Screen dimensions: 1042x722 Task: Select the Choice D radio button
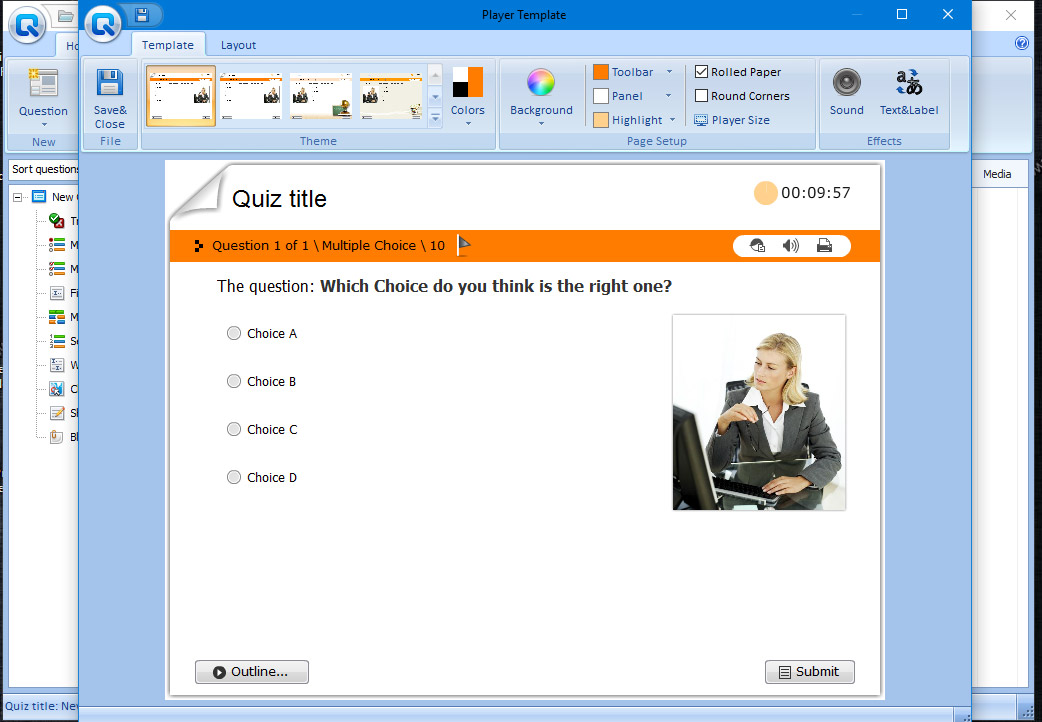(234, 477)
